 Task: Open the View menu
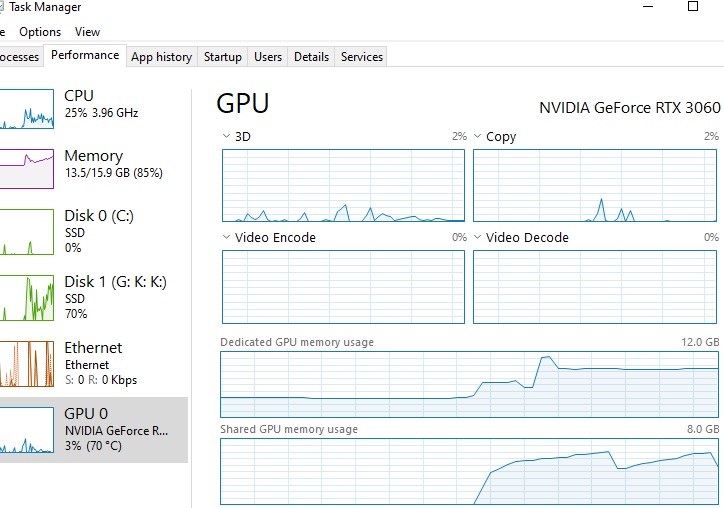tap(87, 32)
